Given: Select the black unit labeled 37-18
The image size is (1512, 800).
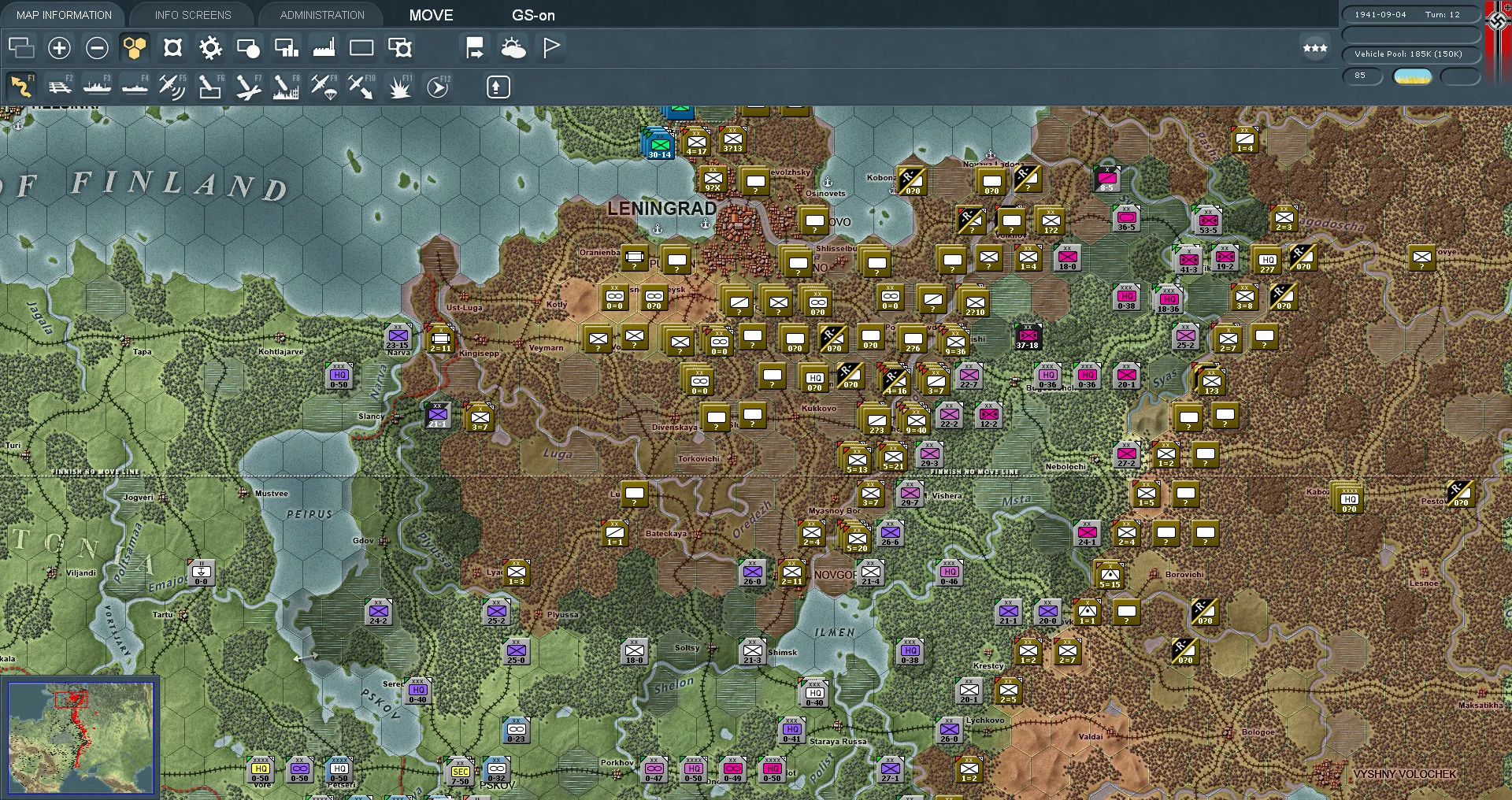Looking at the screenshot, I should [1028, 336].
